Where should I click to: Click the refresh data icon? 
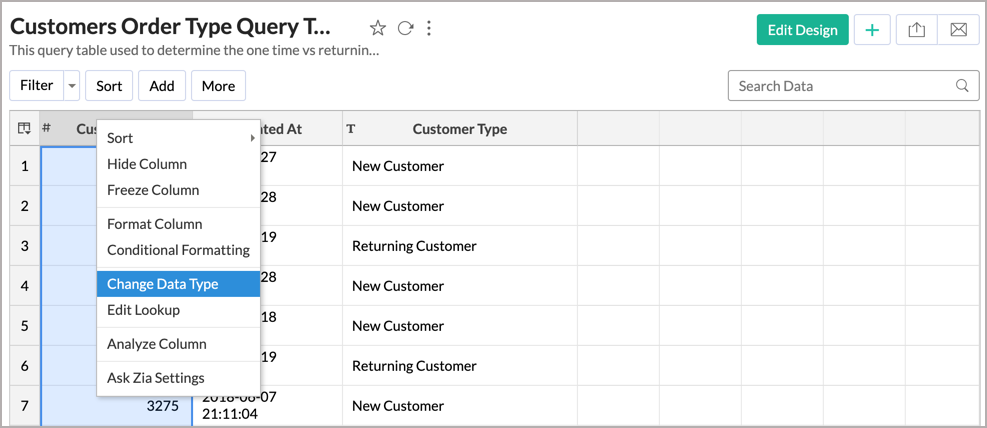tap(405, 29)
